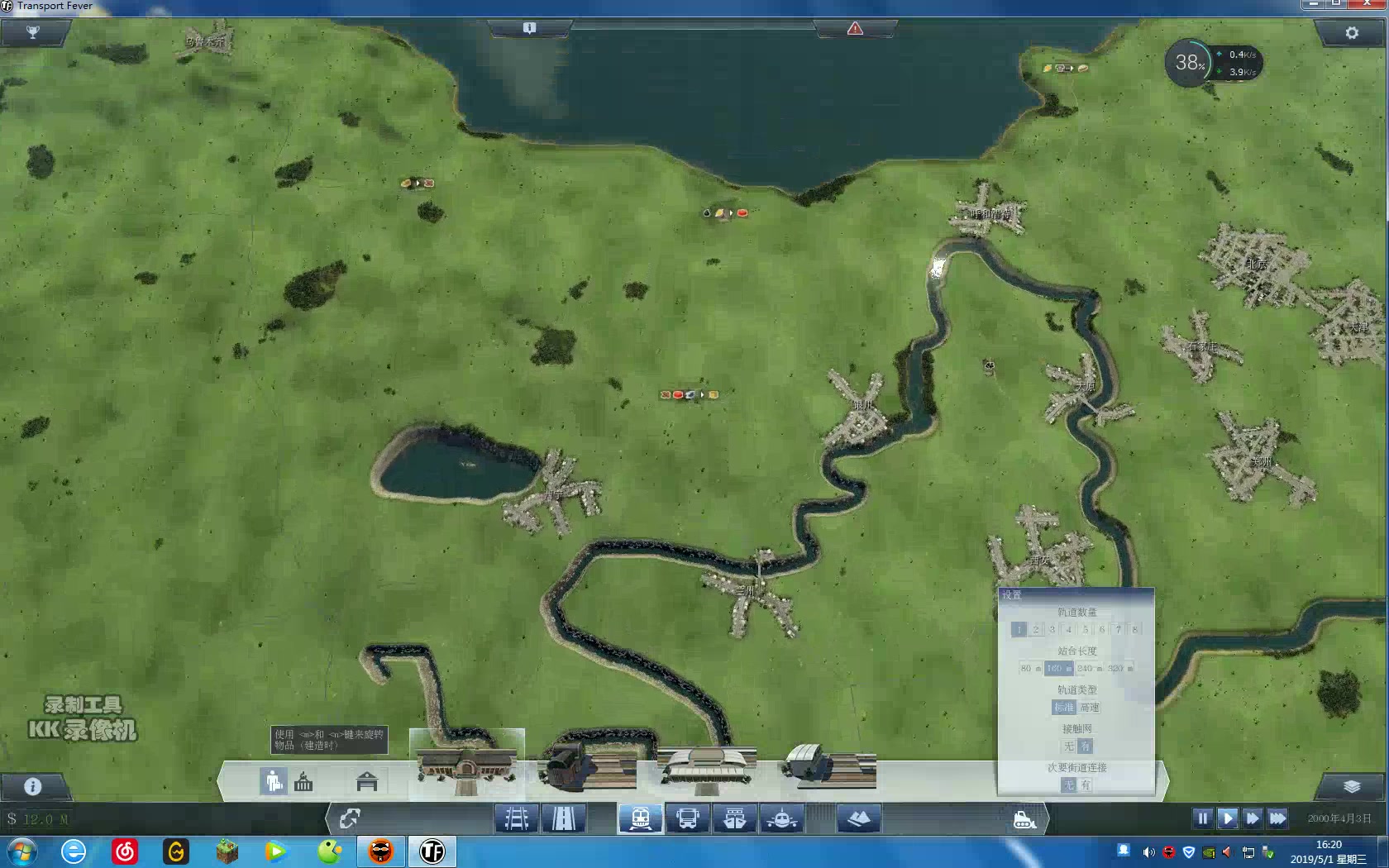1389x868 pixels.
Task: Open the volume speaker tray icon
Action: tap(1148, 852)
